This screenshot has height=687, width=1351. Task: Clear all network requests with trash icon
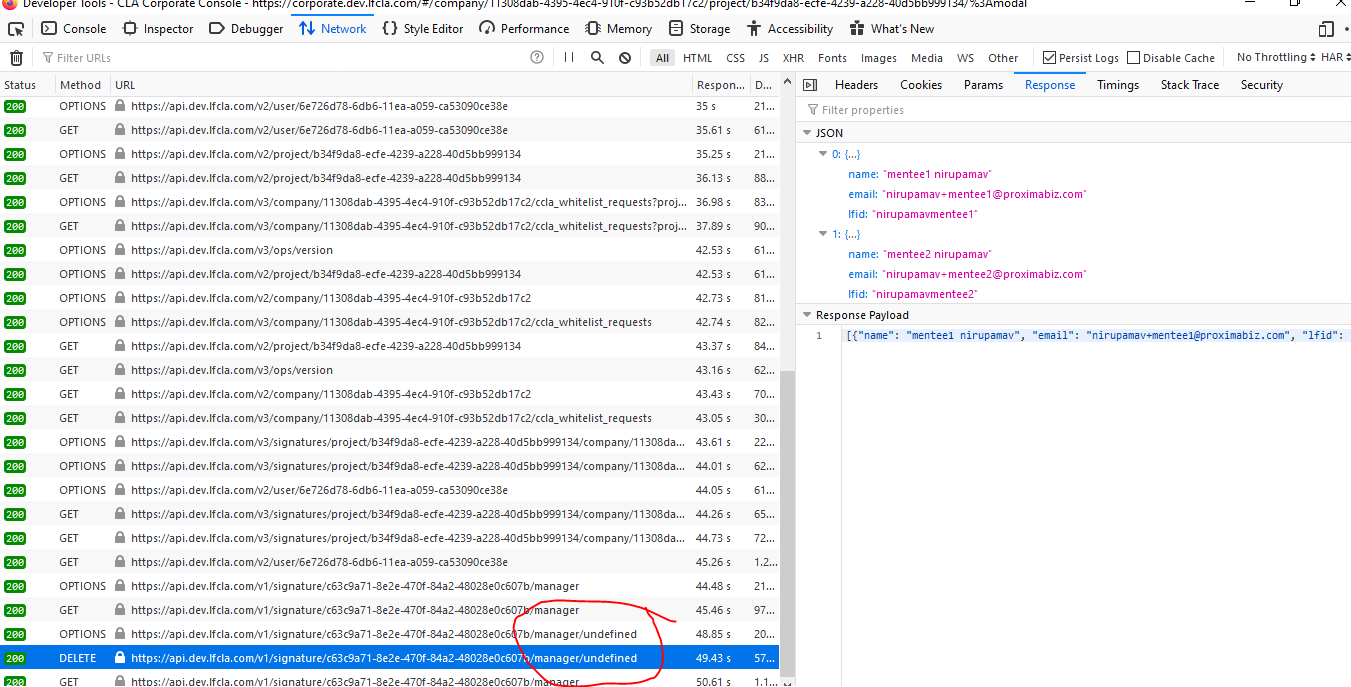click(x=16, y=57)
